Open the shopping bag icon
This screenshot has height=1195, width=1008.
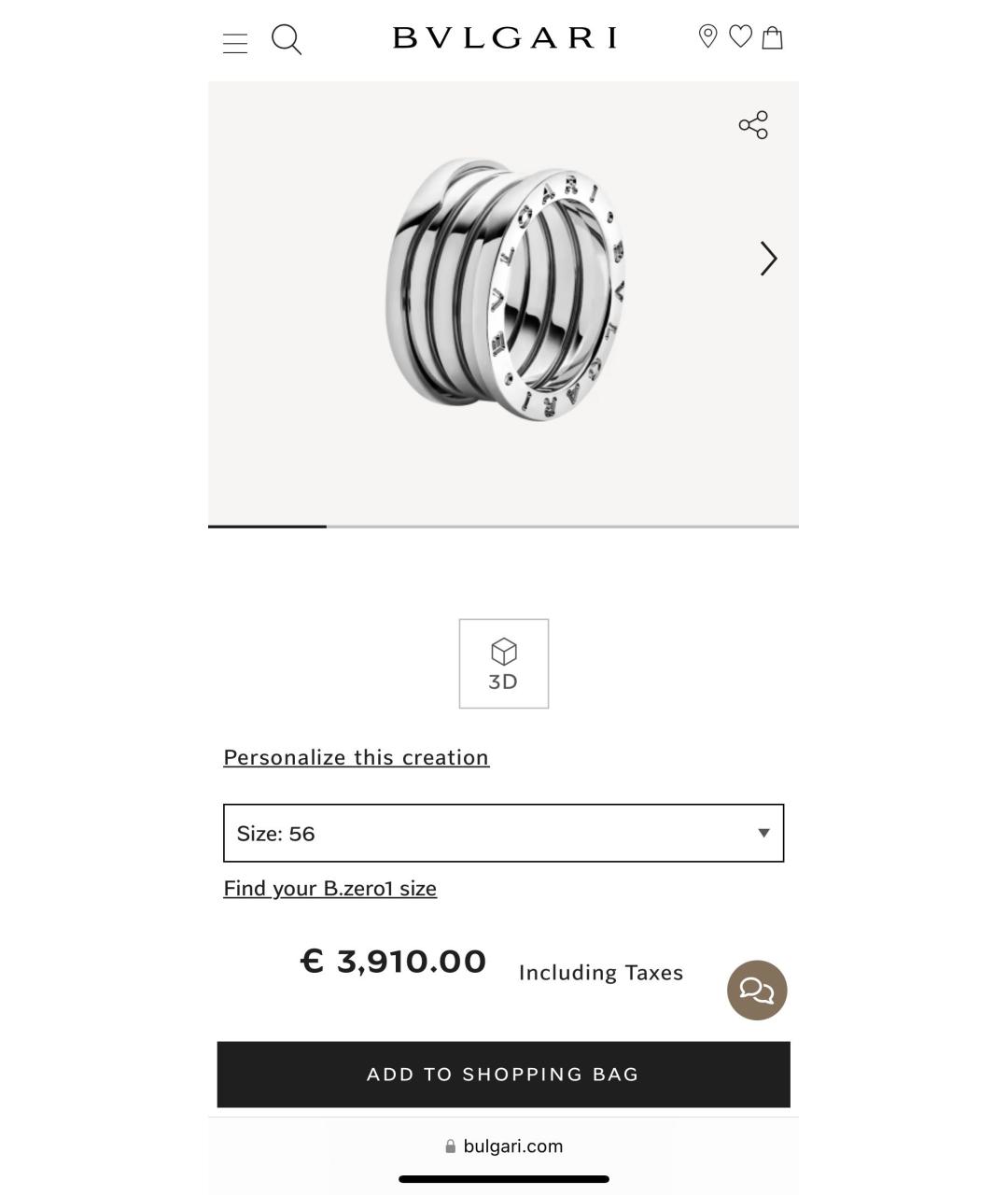[774, 37]
